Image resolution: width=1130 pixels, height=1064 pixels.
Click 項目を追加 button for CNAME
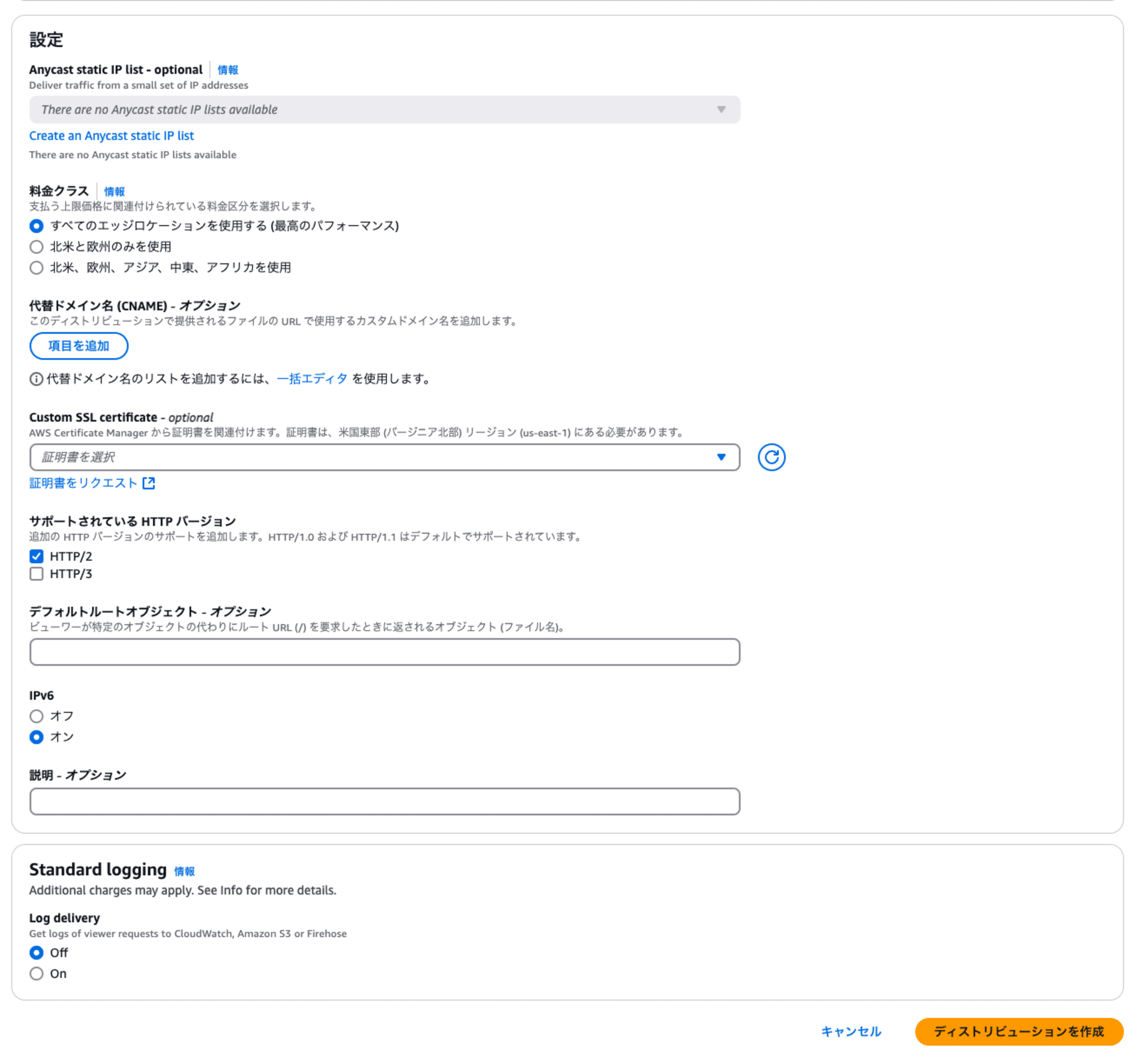[79, 346]
